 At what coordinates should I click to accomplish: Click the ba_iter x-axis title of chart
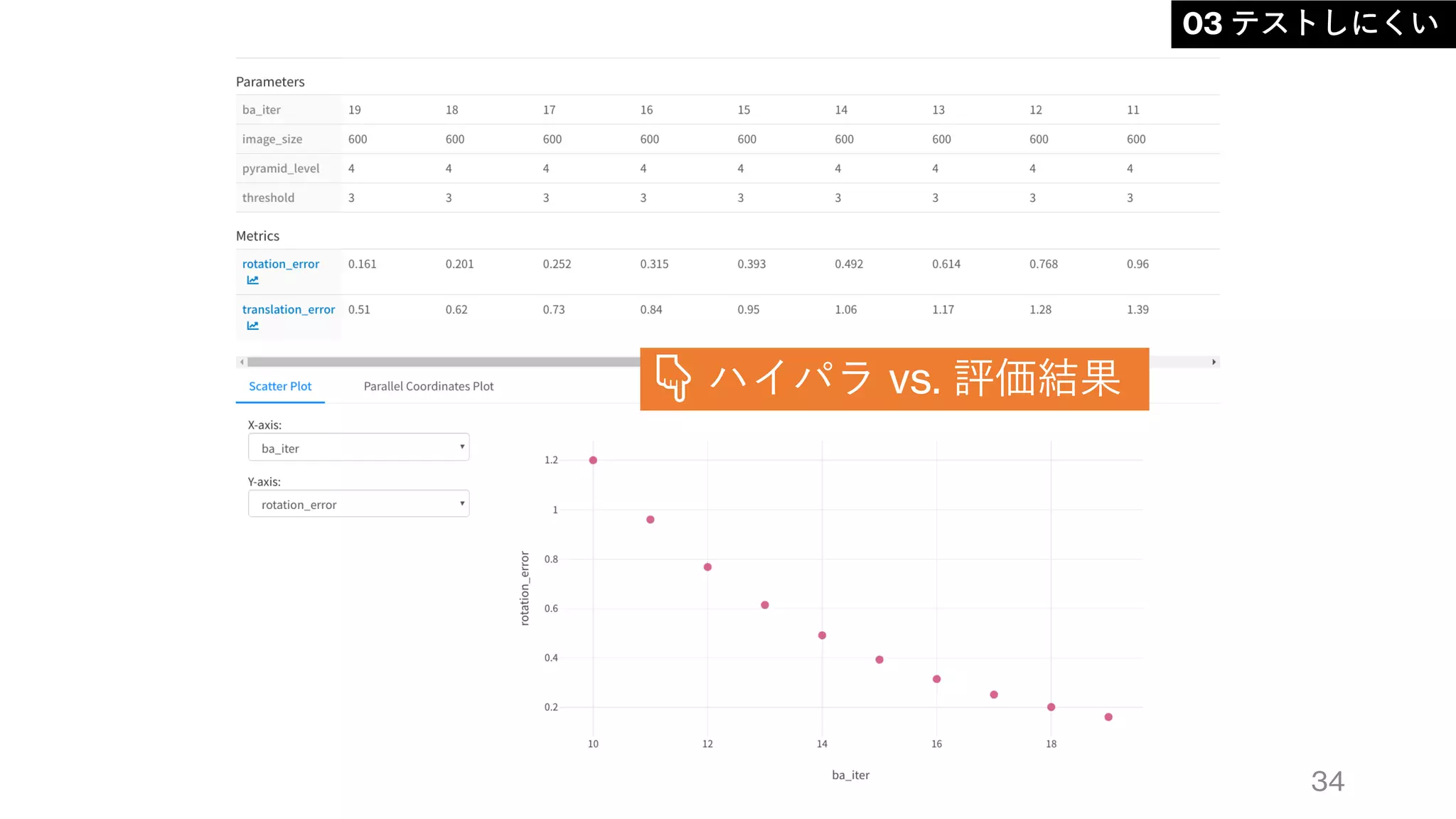click(x=850, y=775)
